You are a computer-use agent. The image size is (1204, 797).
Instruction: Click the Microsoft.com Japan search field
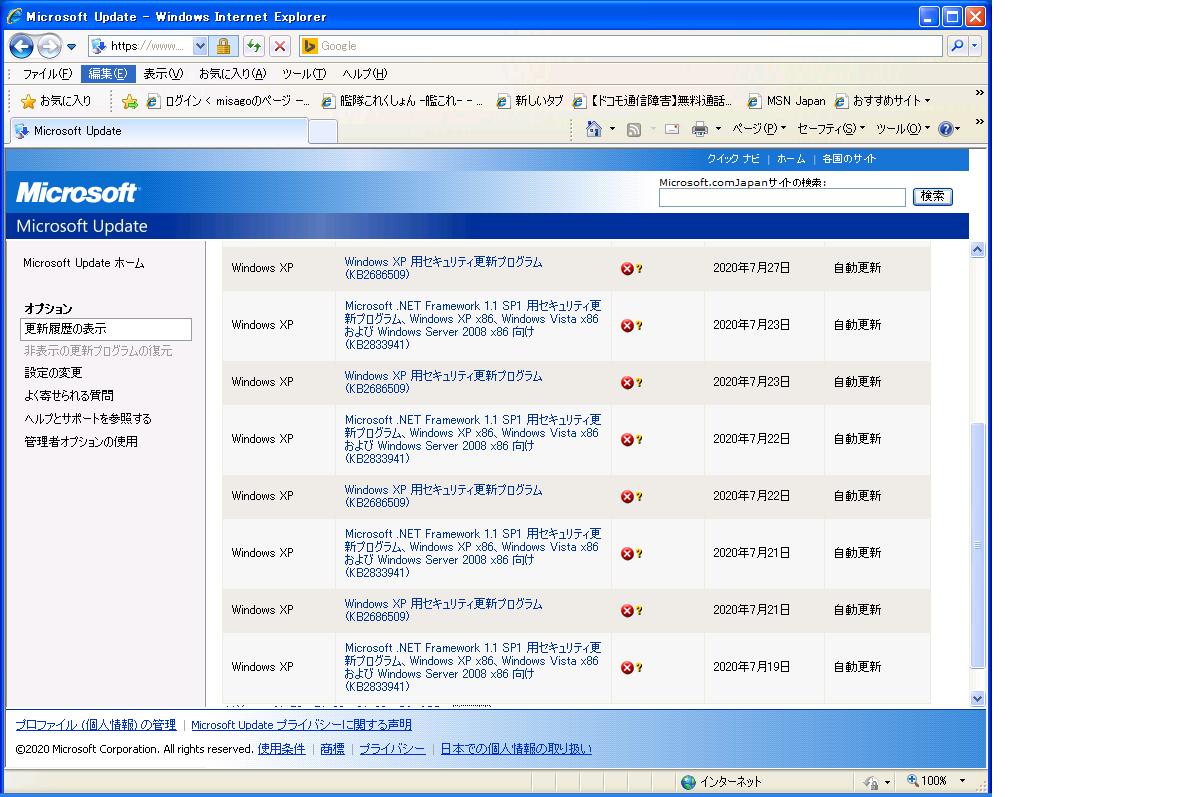(x=782, y=197)
